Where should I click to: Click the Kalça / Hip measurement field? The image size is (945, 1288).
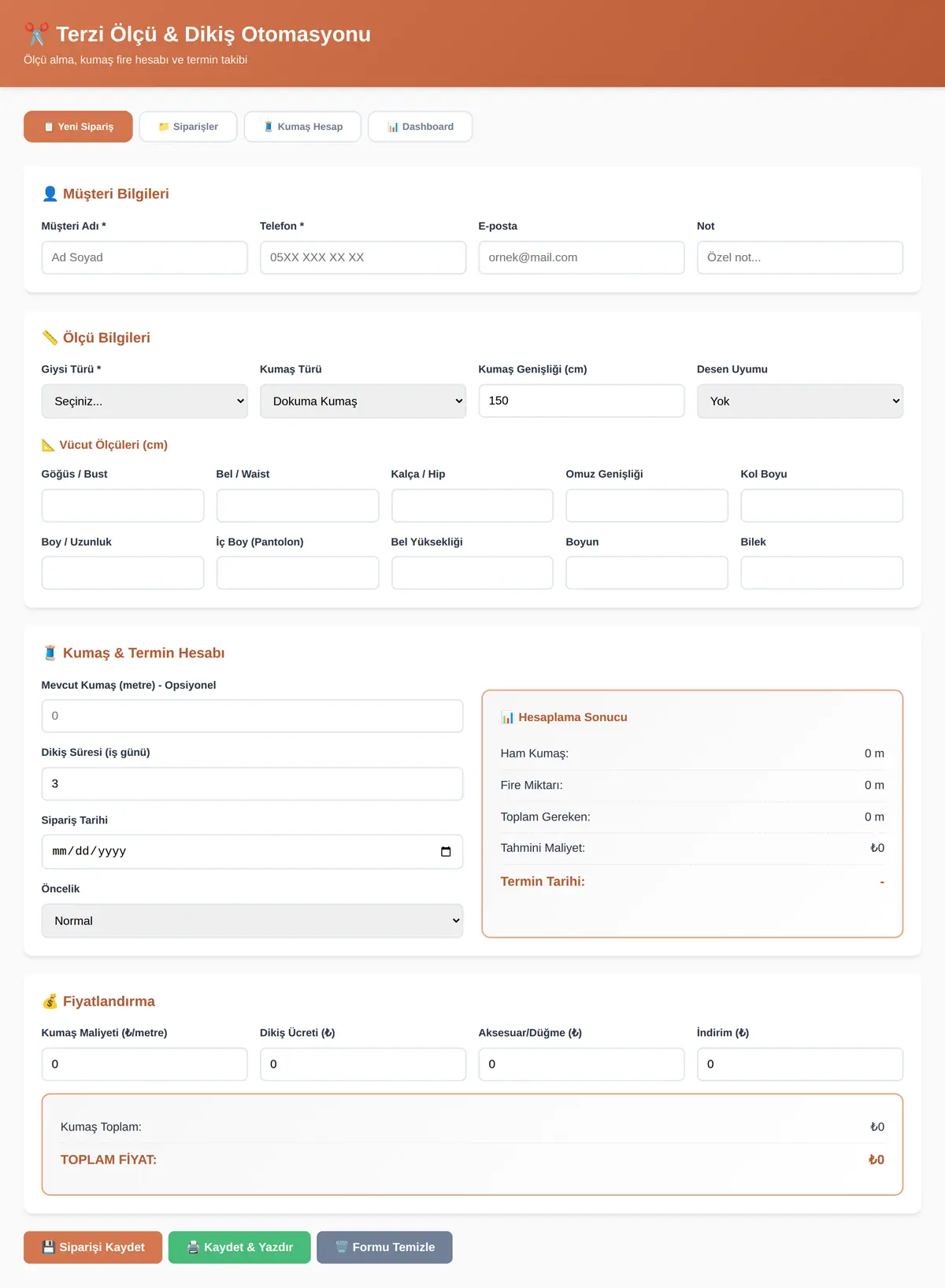(x=472, y=505)
